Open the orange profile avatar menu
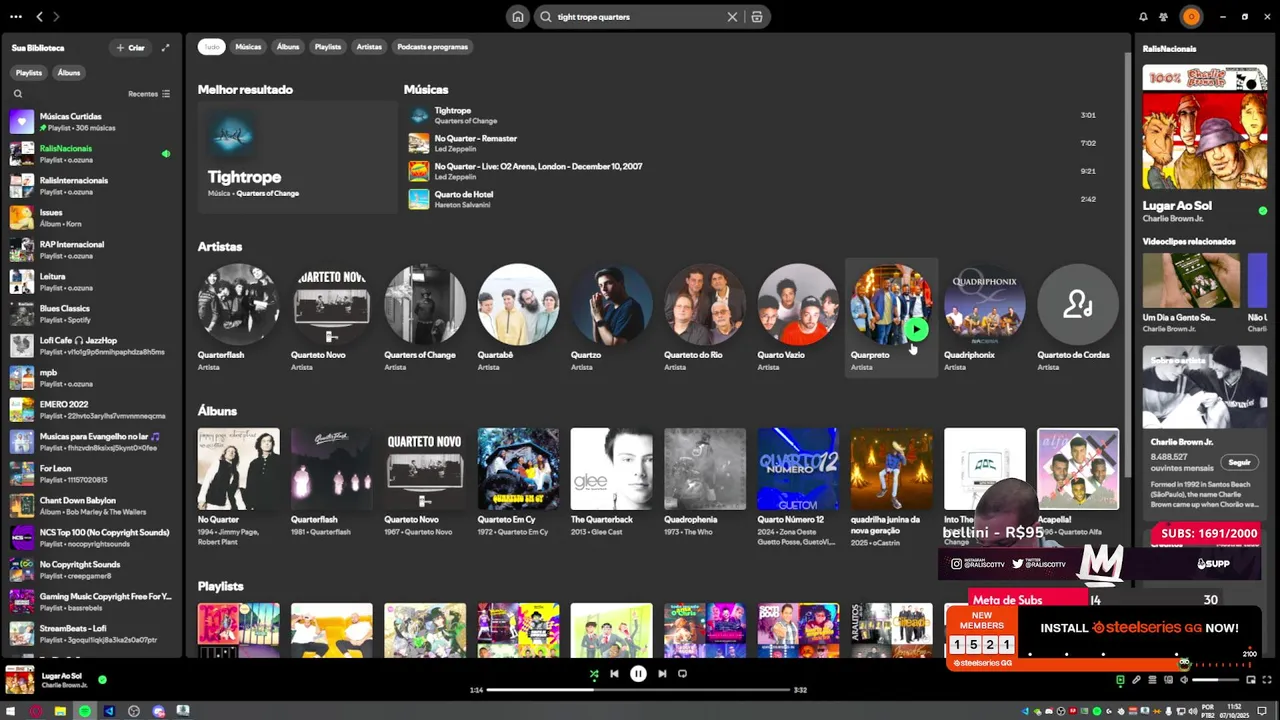 tap(1191, 17)
